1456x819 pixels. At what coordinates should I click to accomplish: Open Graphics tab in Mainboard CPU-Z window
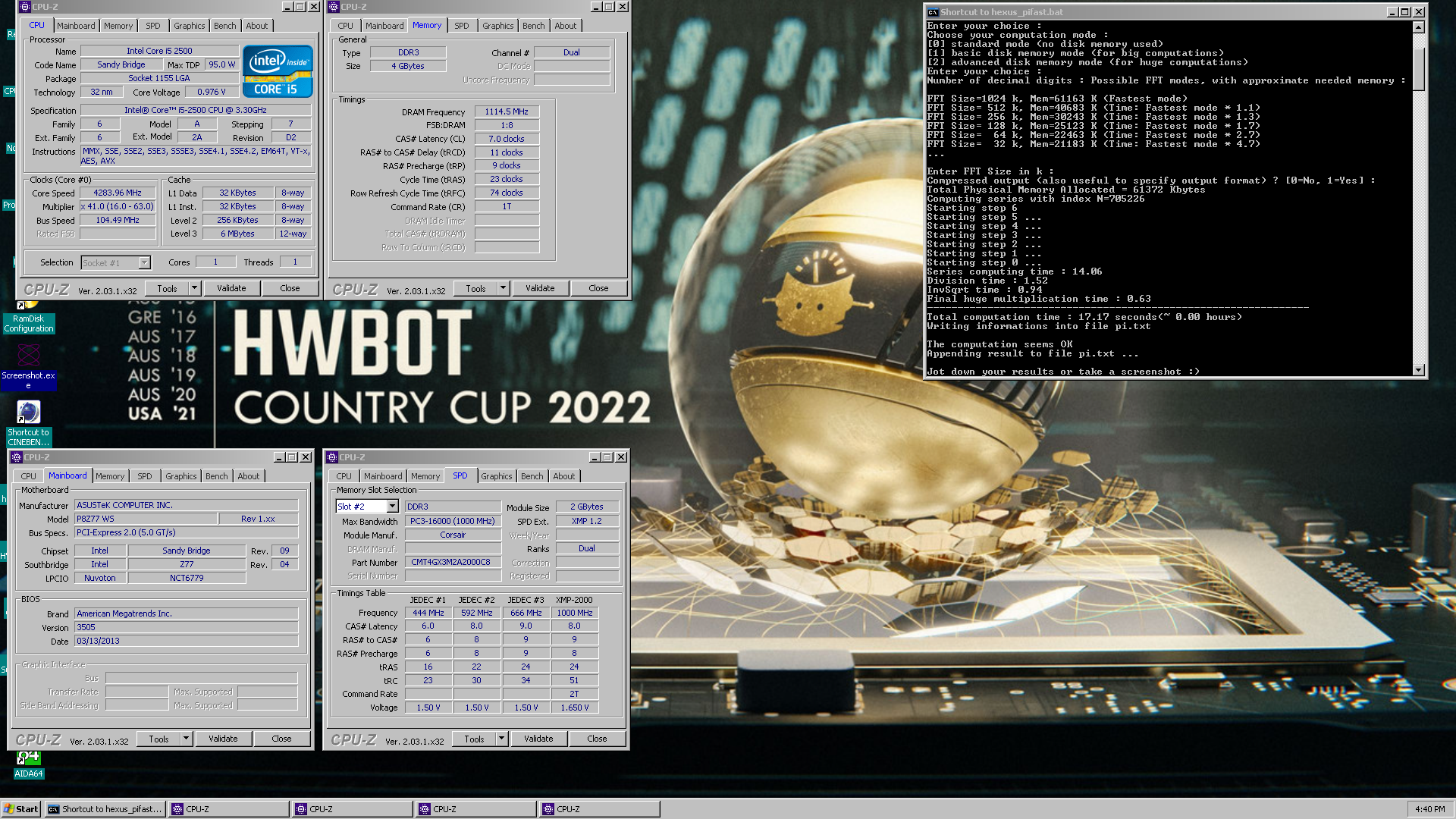click(180, 476)
